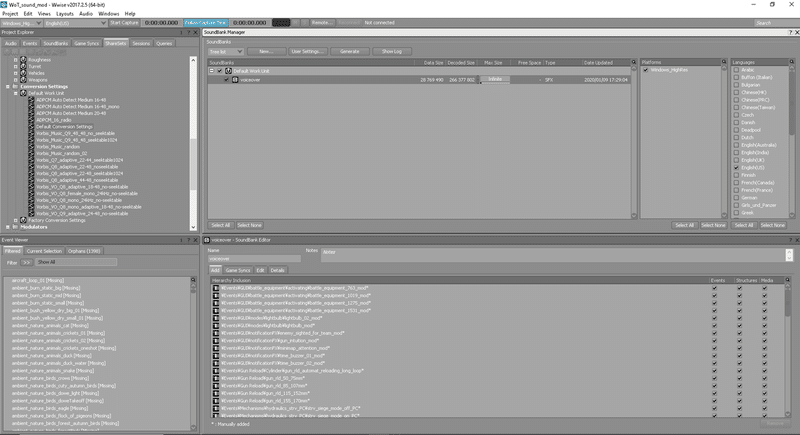This screenshot has height=435, width=800.
Task: Switch to the Orphans (1398) tab
Action: pyautogui.click(x=84, y=251)
